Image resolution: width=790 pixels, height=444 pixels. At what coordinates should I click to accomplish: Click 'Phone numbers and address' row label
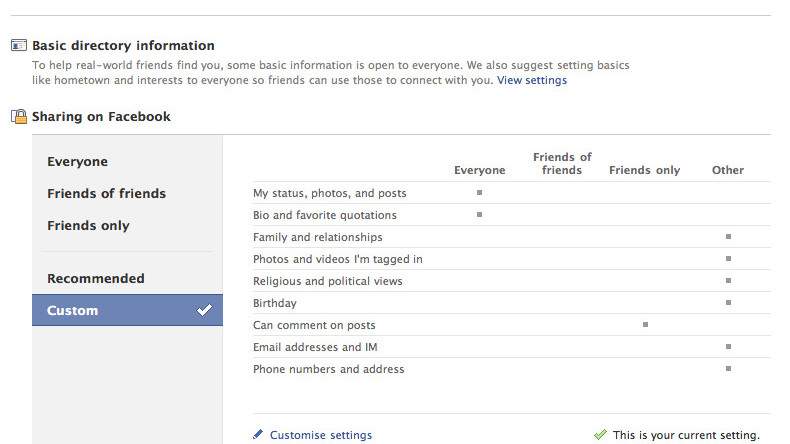(x=328, y=369)
